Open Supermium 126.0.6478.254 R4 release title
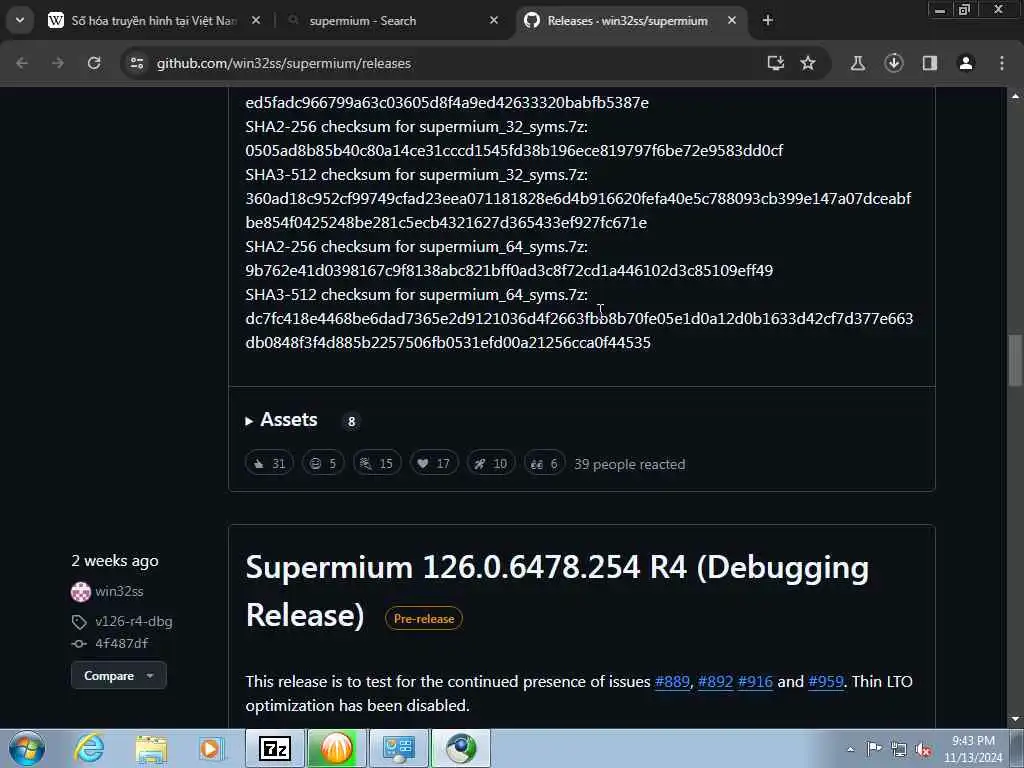This screenshot has height=768, width=1024. 557,591
